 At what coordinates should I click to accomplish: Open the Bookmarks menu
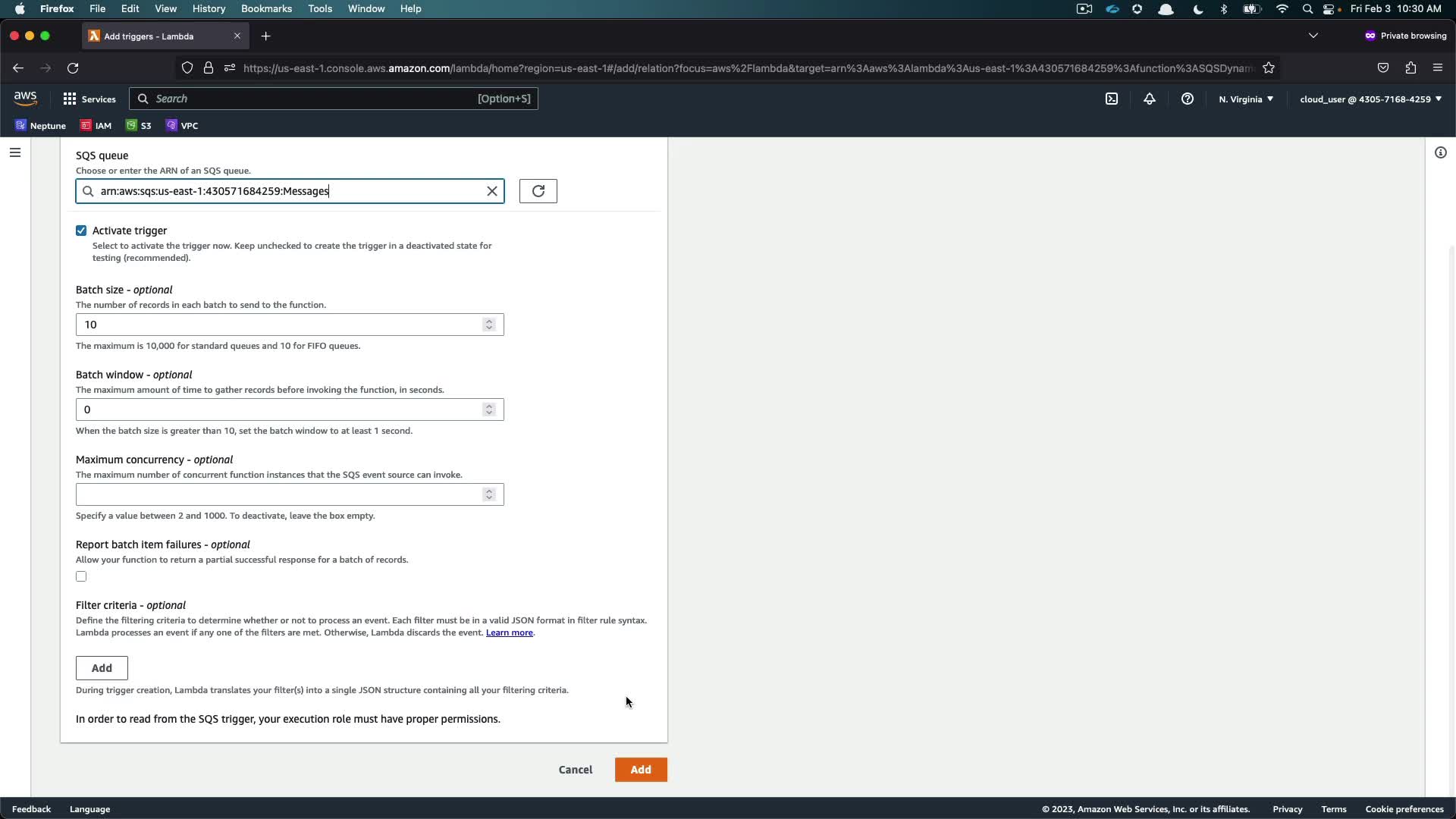(266, 8)
